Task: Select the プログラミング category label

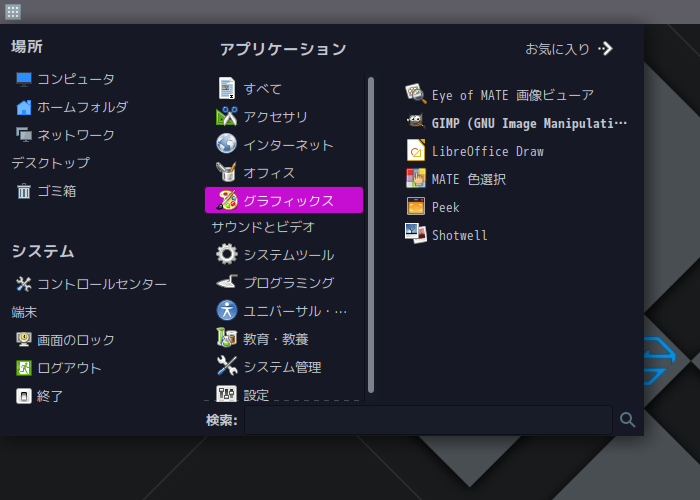Action: [x=289, y=283]
